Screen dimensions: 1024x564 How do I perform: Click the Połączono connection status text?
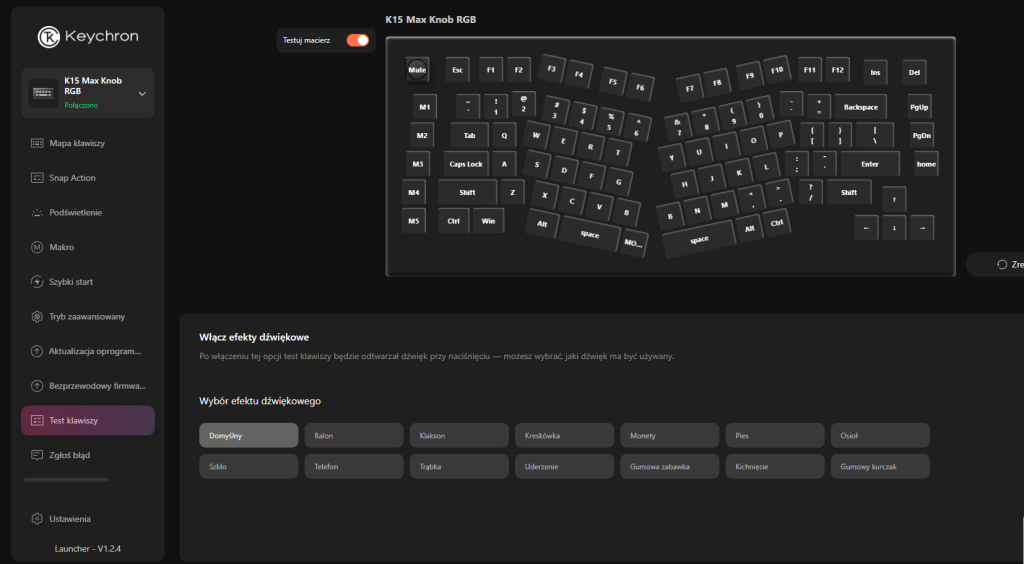click(81, 105)
